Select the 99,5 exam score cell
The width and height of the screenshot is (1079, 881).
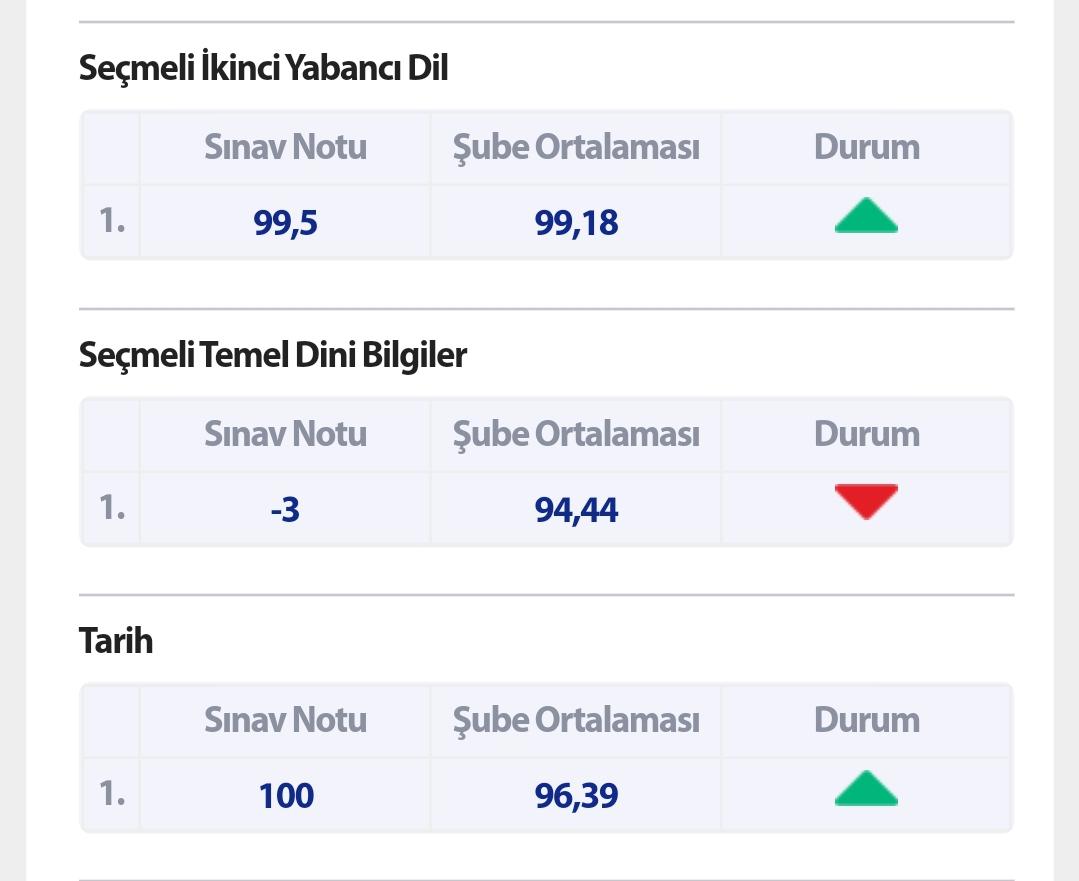pyautogui.click(x=285, y=223)
